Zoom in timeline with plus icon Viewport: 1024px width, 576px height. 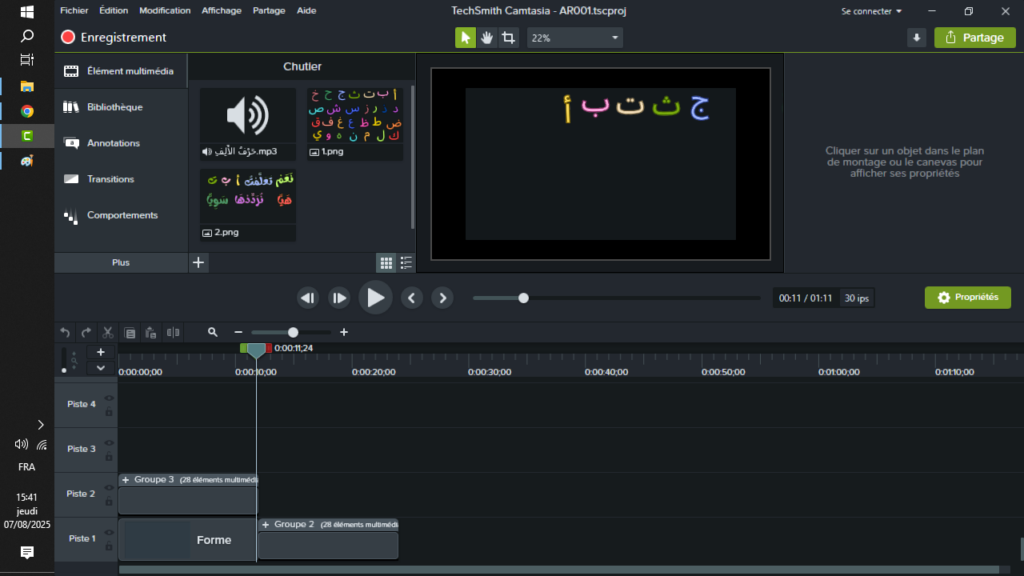point(344,332)
